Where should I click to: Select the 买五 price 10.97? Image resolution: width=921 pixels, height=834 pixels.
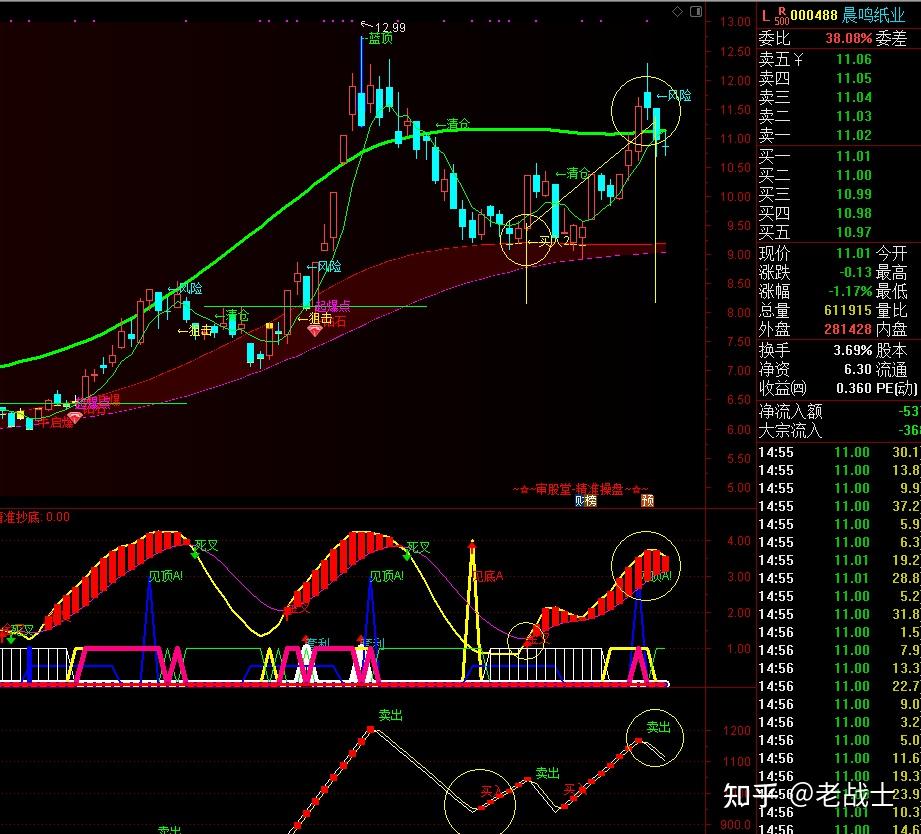pyautogui.click(x=854, y=233)
